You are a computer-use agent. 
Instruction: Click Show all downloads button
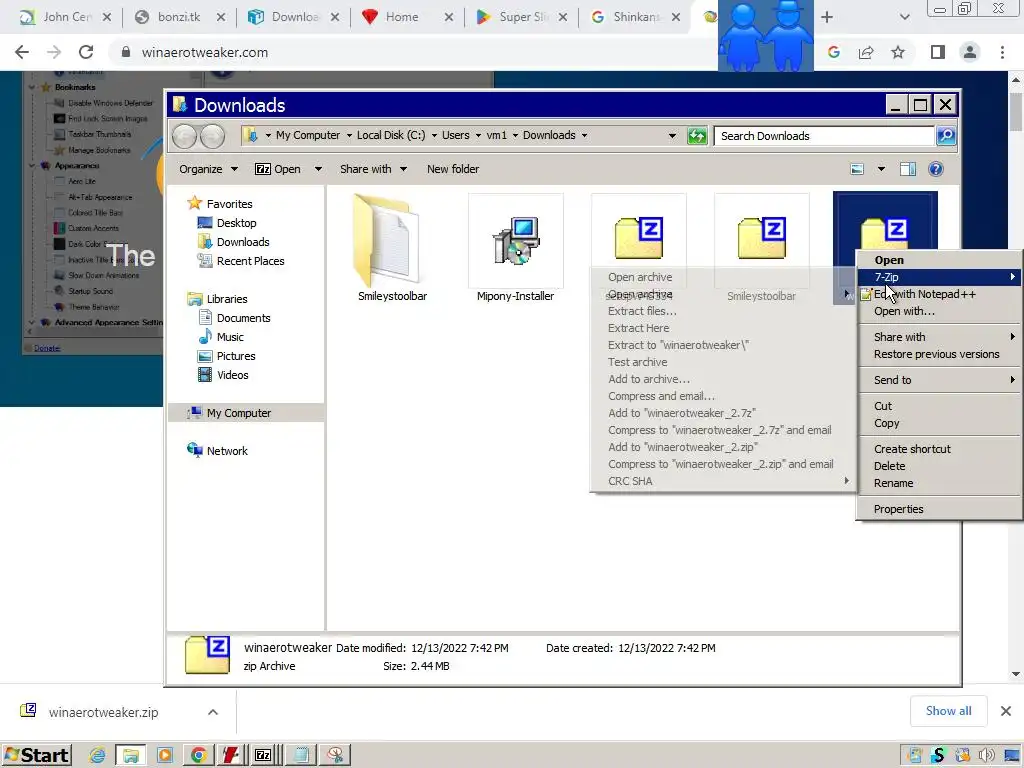click(x=948, y=711)
